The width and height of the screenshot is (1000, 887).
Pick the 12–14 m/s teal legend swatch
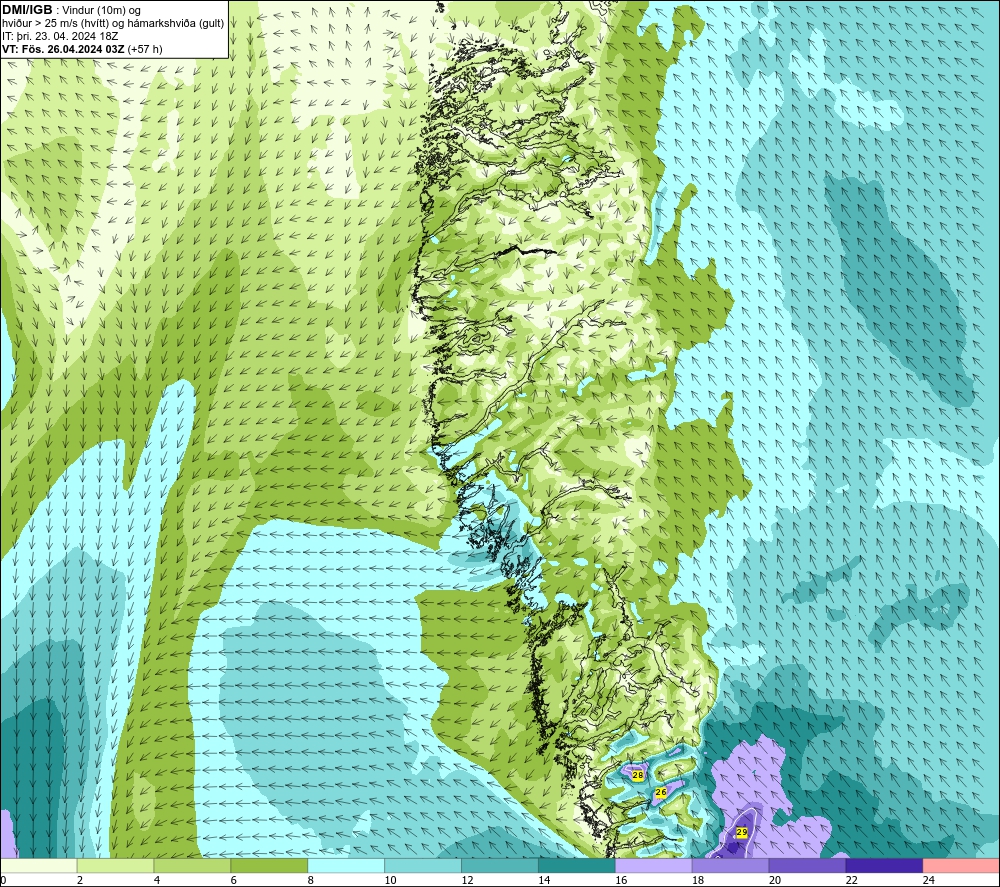click(499, 866)
